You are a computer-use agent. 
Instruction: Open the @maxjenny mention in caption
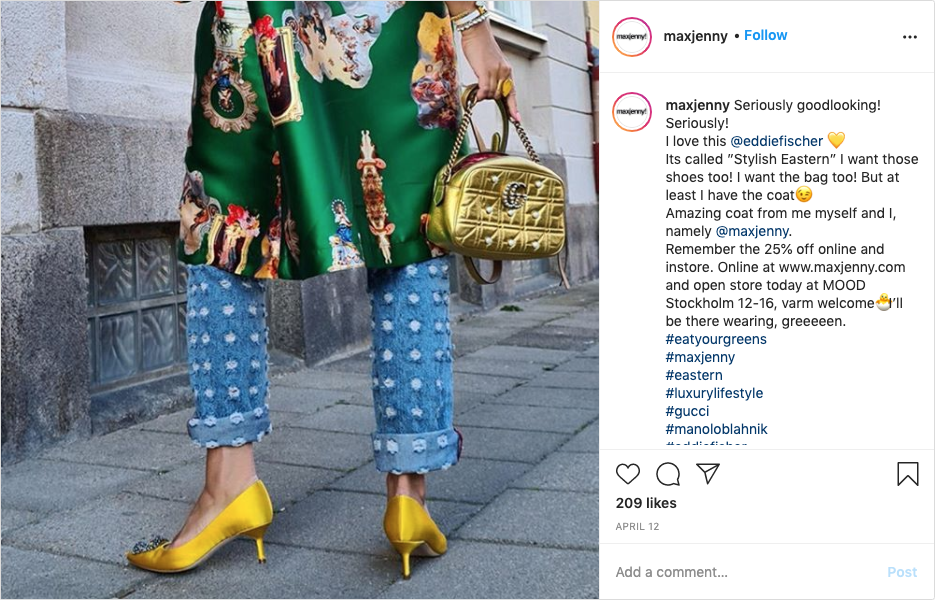coord(752,231)
